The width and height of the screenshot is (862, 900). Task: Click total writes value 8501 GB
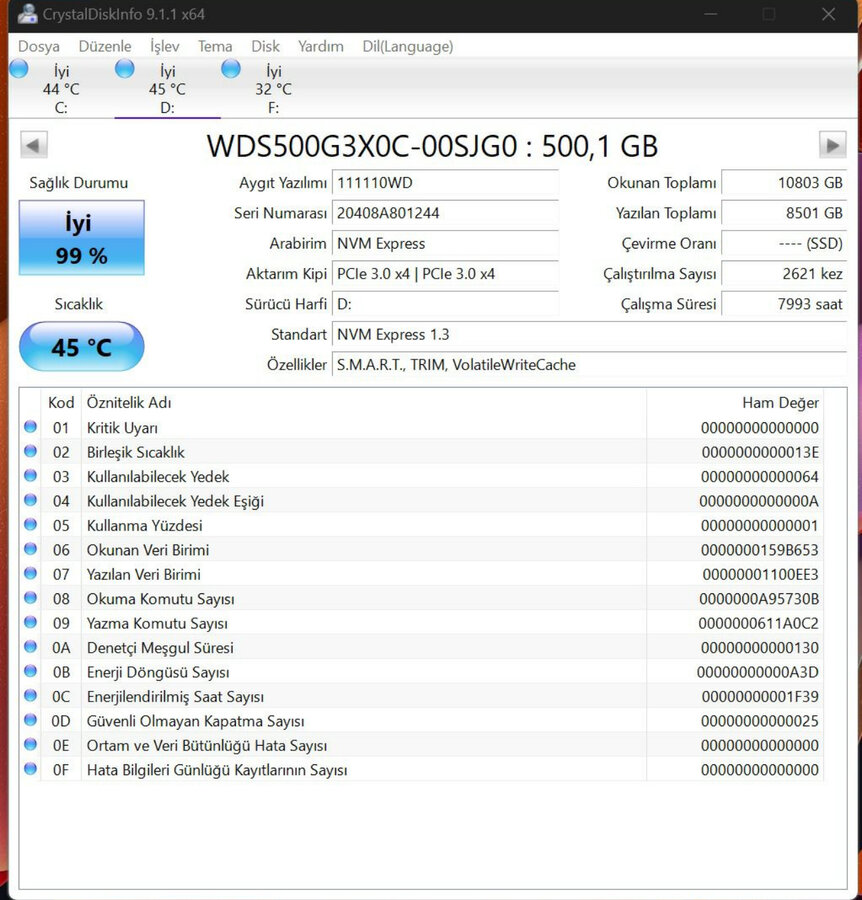[784, 214]
